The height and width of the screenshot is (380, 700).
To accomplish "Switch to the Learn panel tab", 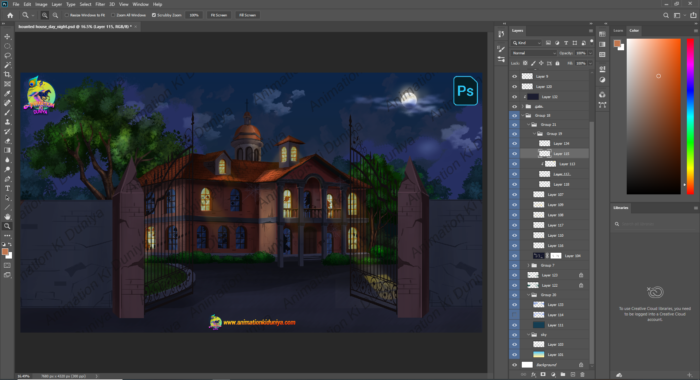I will (618, 31).
